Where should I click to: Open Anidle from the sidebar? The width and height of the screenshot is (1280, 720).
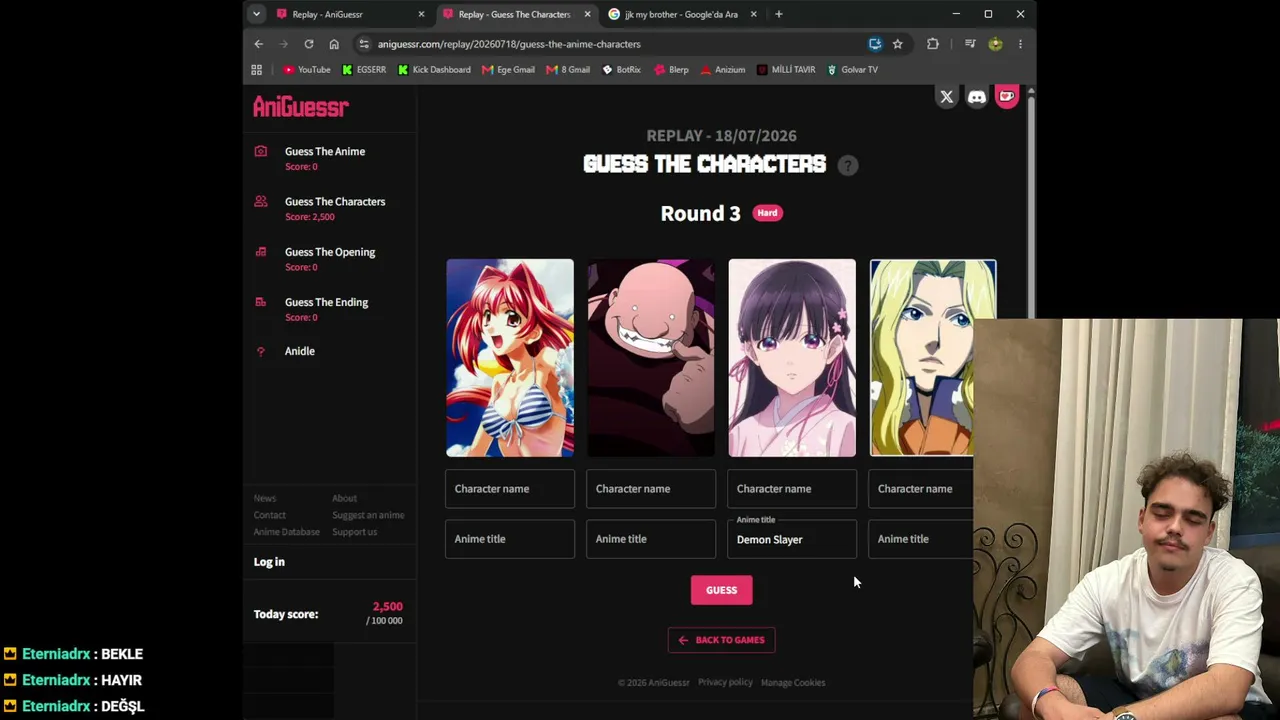(x=299, y=351)
